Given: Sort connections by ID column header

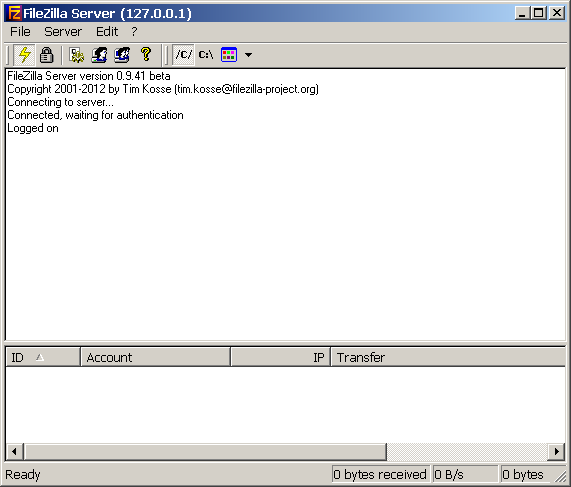Looking at the screenshot, I should [x=43, y=357].
